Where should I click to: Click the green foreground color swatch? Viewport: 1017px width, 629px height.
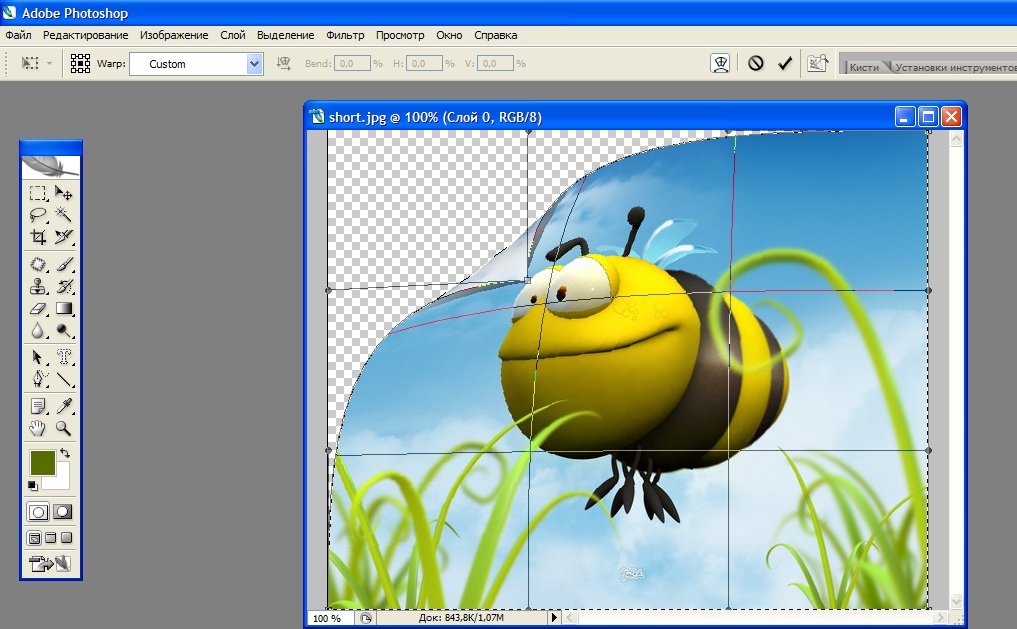coord(42,462)
